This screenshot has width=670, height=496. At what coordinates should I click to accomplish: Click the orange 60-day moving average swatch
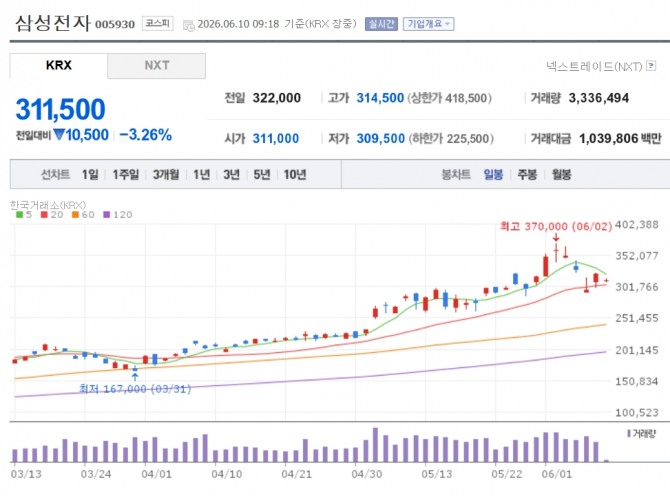coord(75,214)
